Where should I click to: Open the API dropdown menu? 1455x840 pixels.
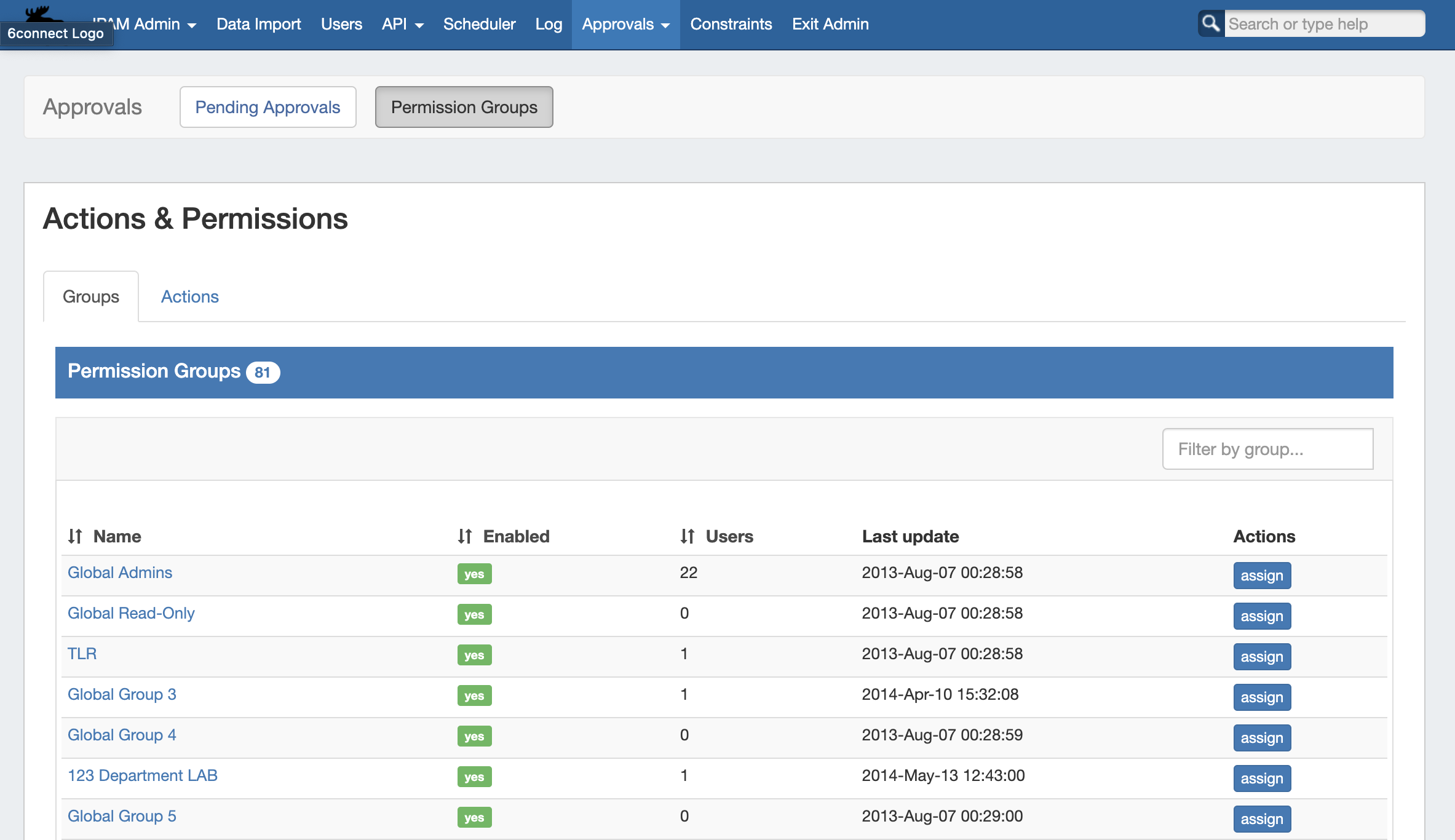pos(402,25)
